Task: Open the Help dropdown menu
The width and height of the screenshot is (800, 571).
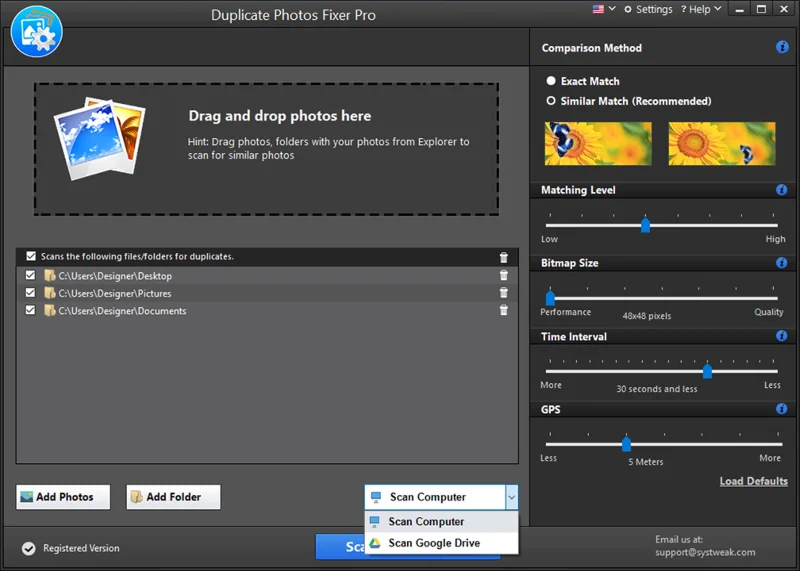Action: tap(701, 9)
